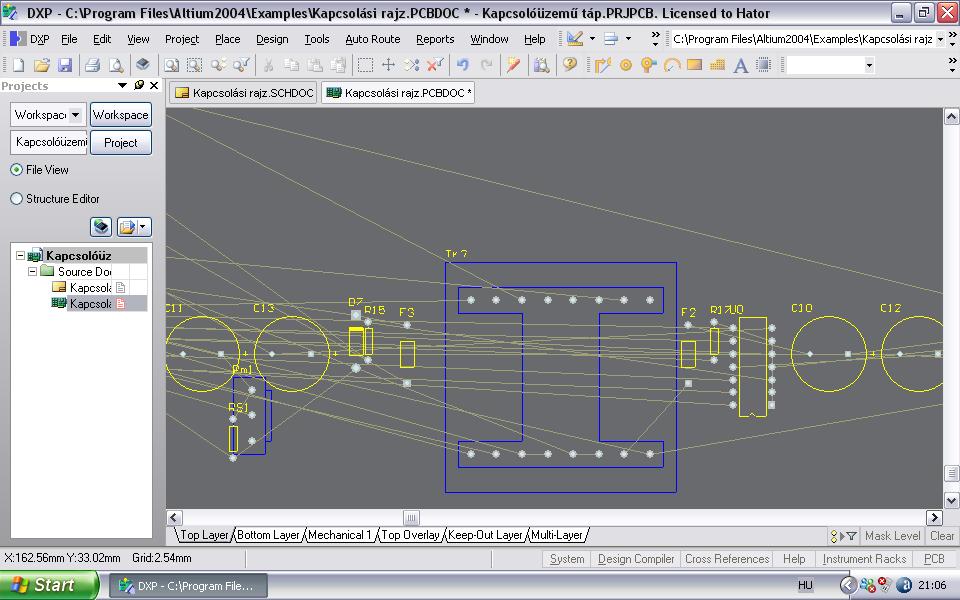The width and height of the screenshot is (960, 600).
Task: Open the empty filter combo box dropdown
Action: [869, 65]
